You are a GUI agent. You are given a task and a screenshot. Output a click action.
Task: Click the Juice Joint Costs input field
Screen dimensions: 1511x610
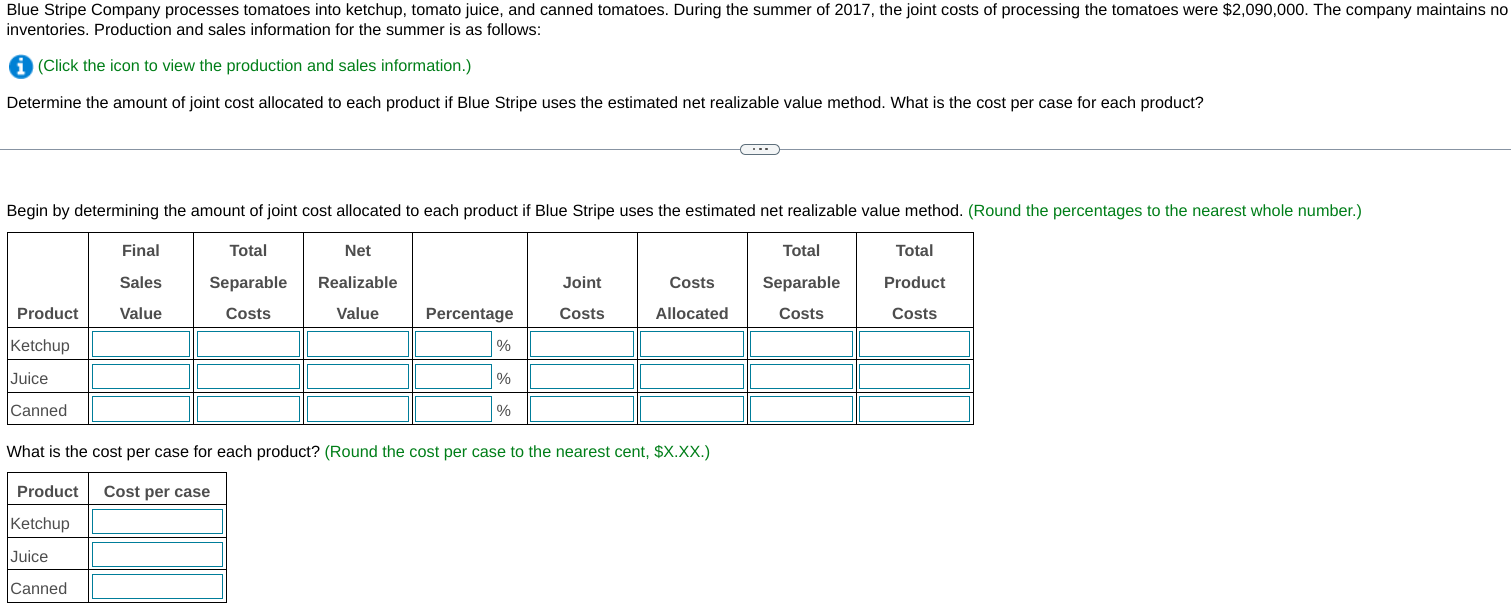(x=581, y=376)
